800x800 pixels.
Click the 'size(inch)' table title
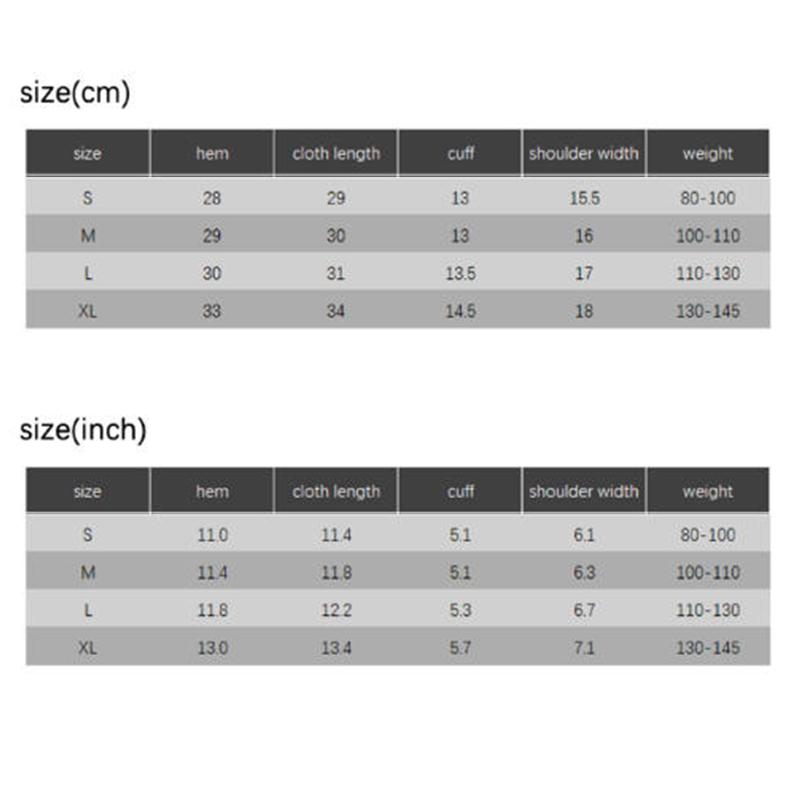tap(84, 430)
